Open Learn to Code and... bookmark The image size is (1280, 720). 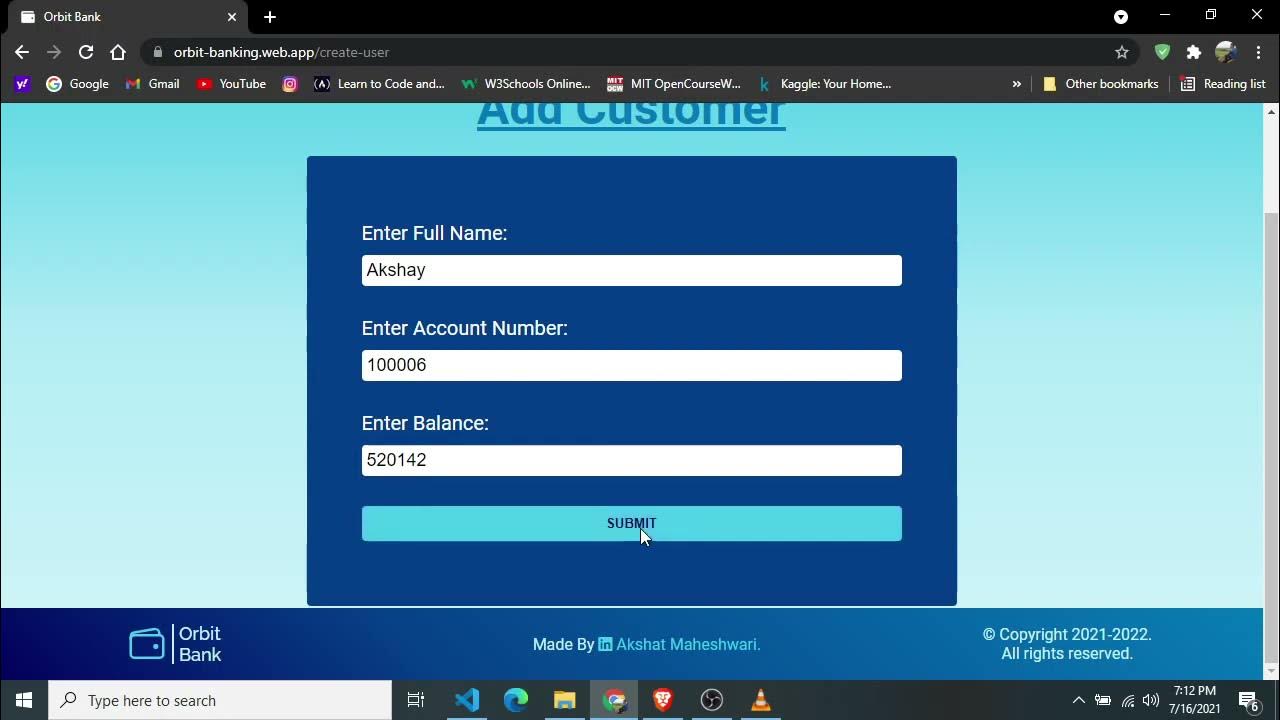(x=379, y=84)
